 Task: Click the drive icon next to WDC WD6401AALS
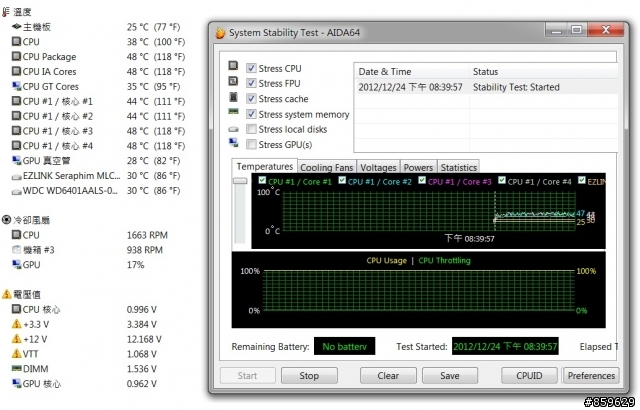16,191
